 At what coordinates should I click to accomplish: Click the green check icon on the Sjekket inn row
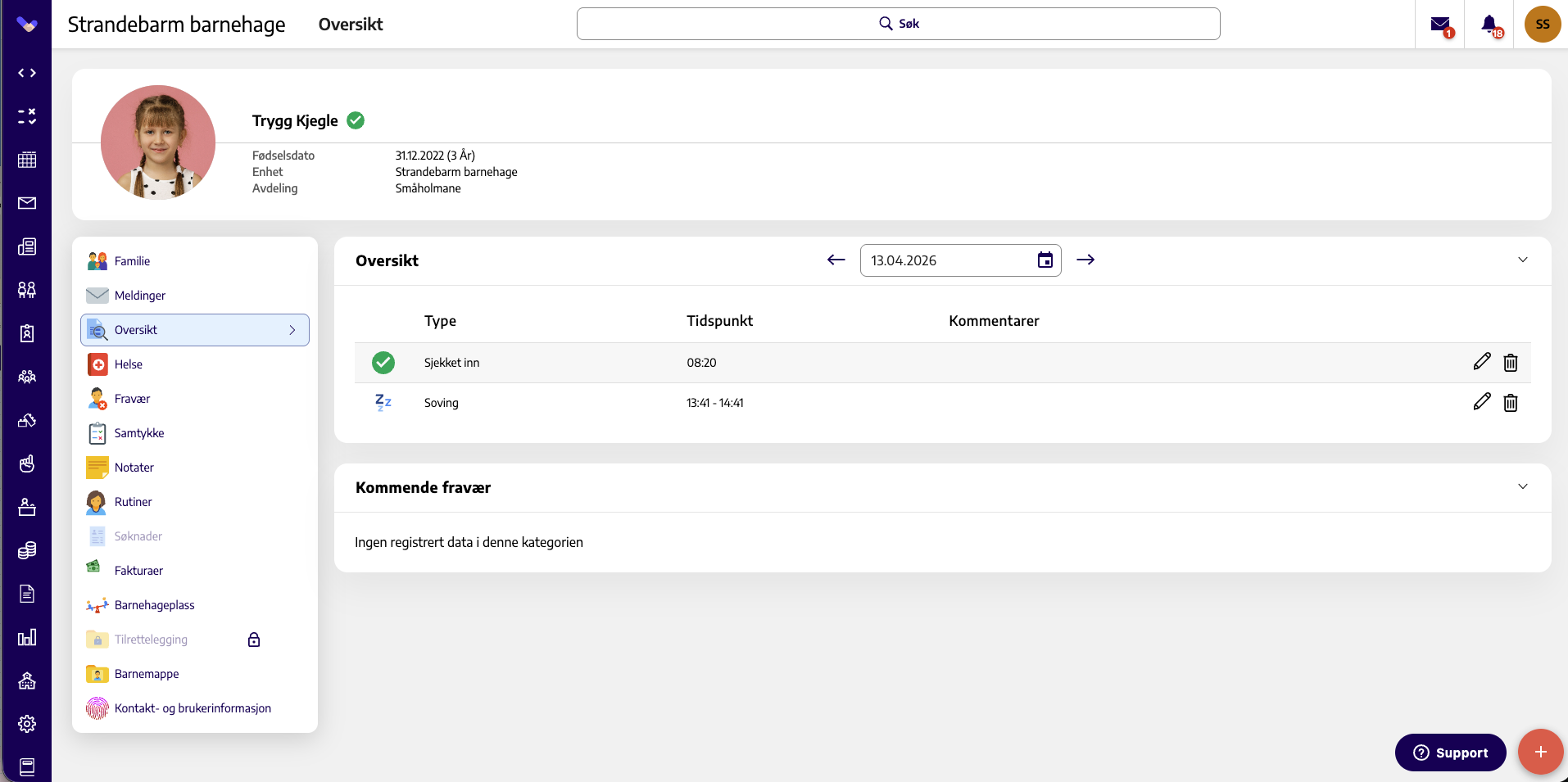tap(383, 362)
